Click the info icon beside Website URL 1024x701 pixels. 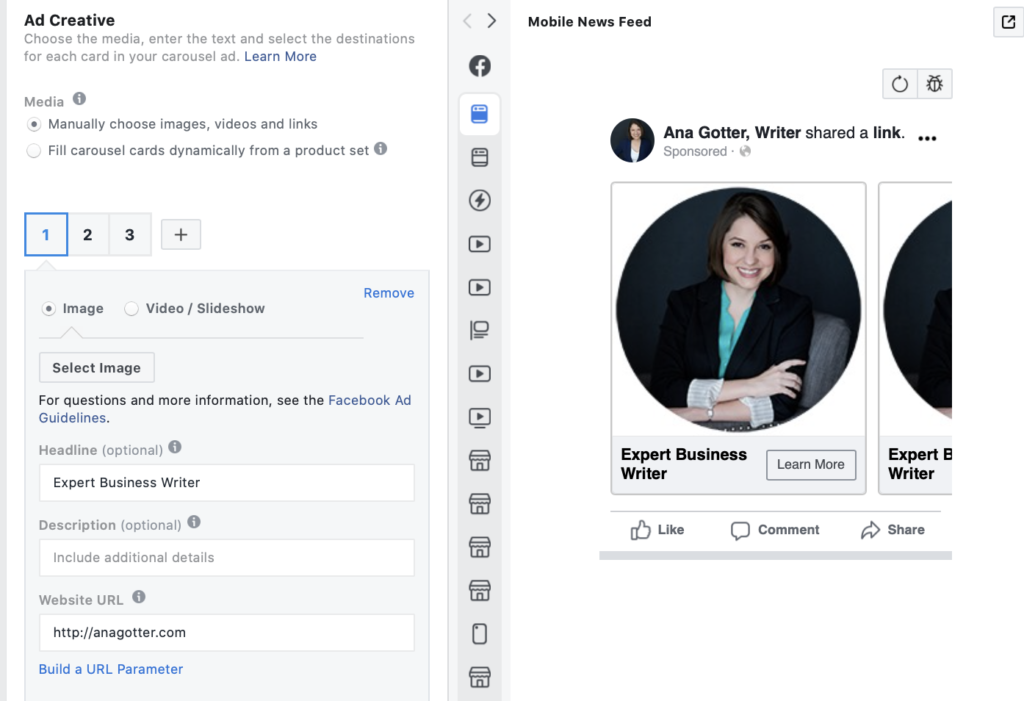click(139, 597)
